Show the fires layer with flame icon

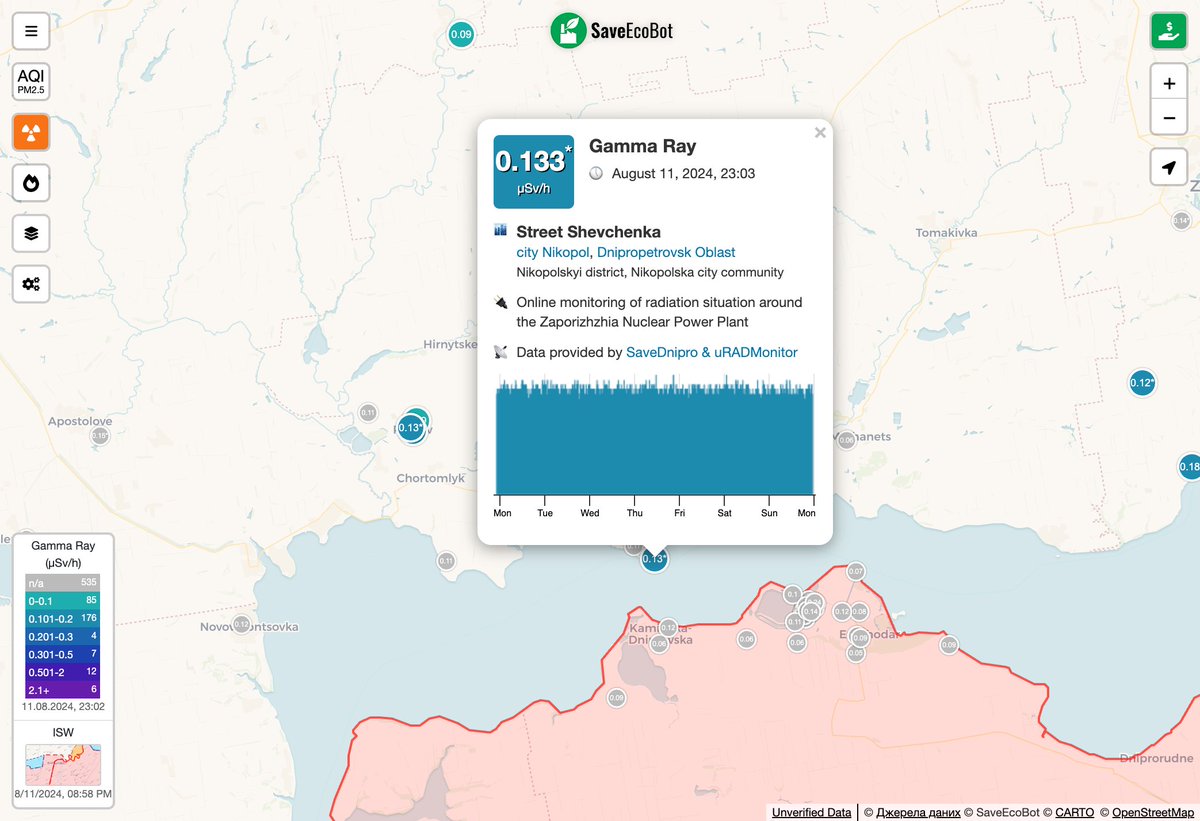click(x=31, y=183)
